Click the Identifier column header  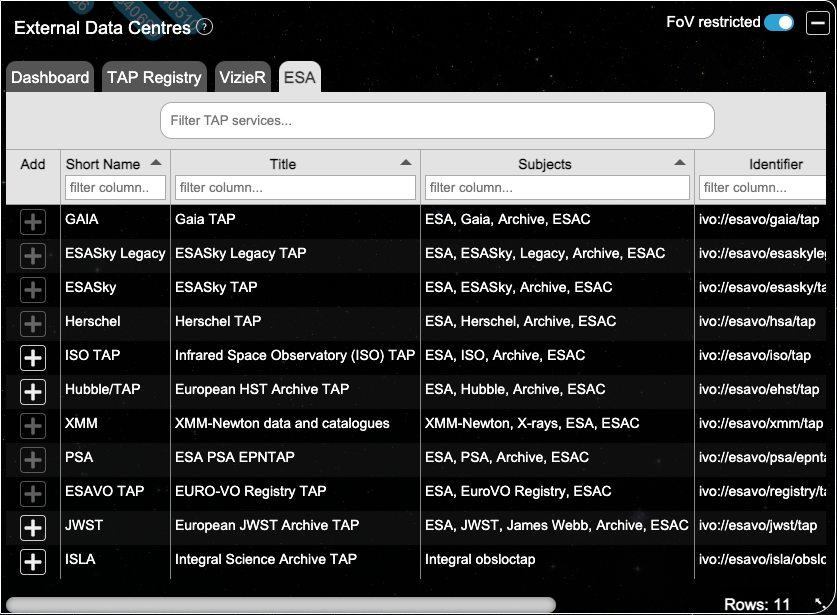click(775, 164)
